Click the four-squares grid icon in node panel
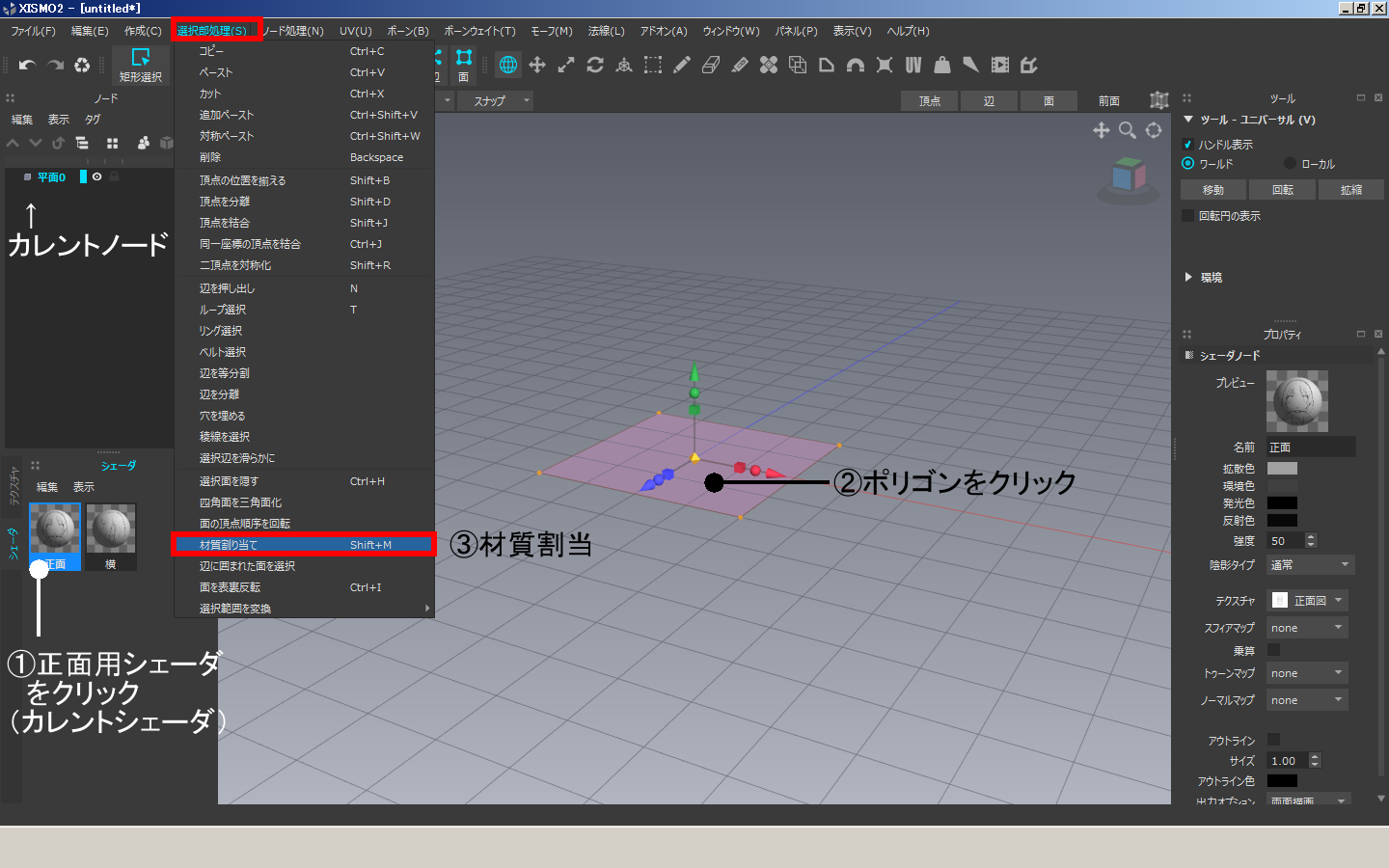Screen dimensions: 1389x868 click(x=113, y=143)
